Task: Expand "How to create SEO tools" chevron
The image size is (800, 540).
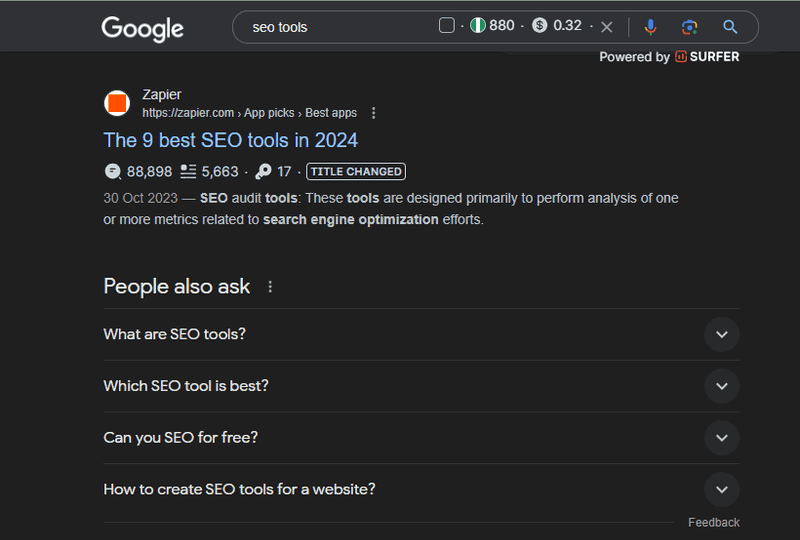Action: 721,490
